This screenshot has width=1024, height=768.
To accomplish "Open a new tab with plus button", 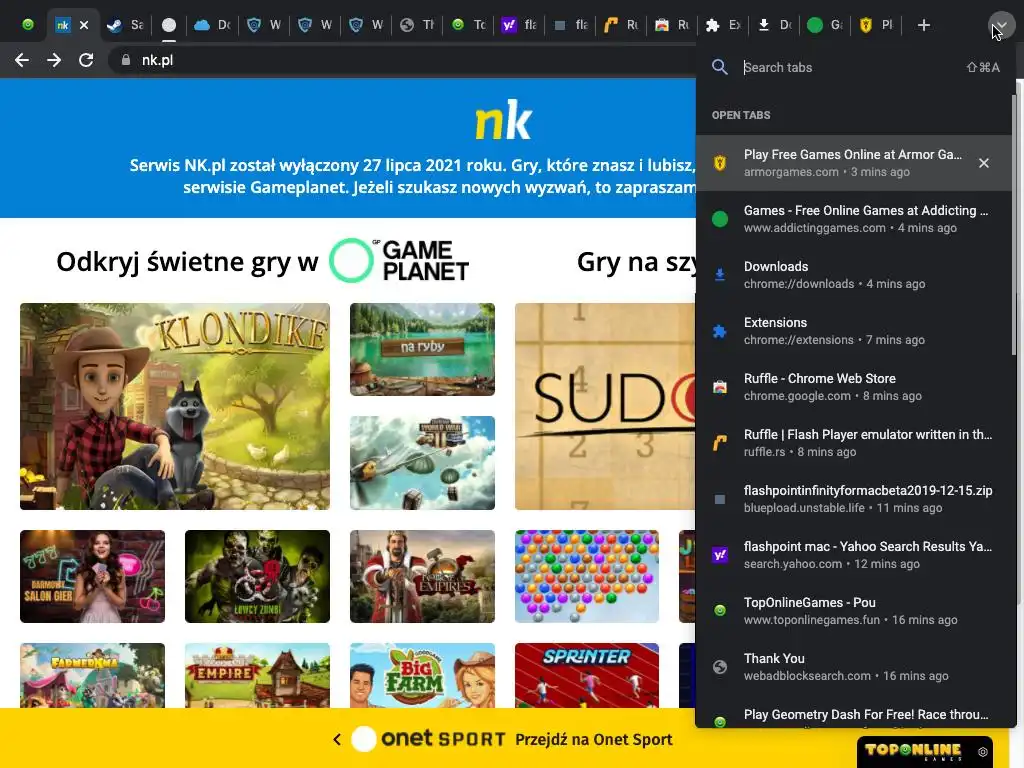I will 923,25.
